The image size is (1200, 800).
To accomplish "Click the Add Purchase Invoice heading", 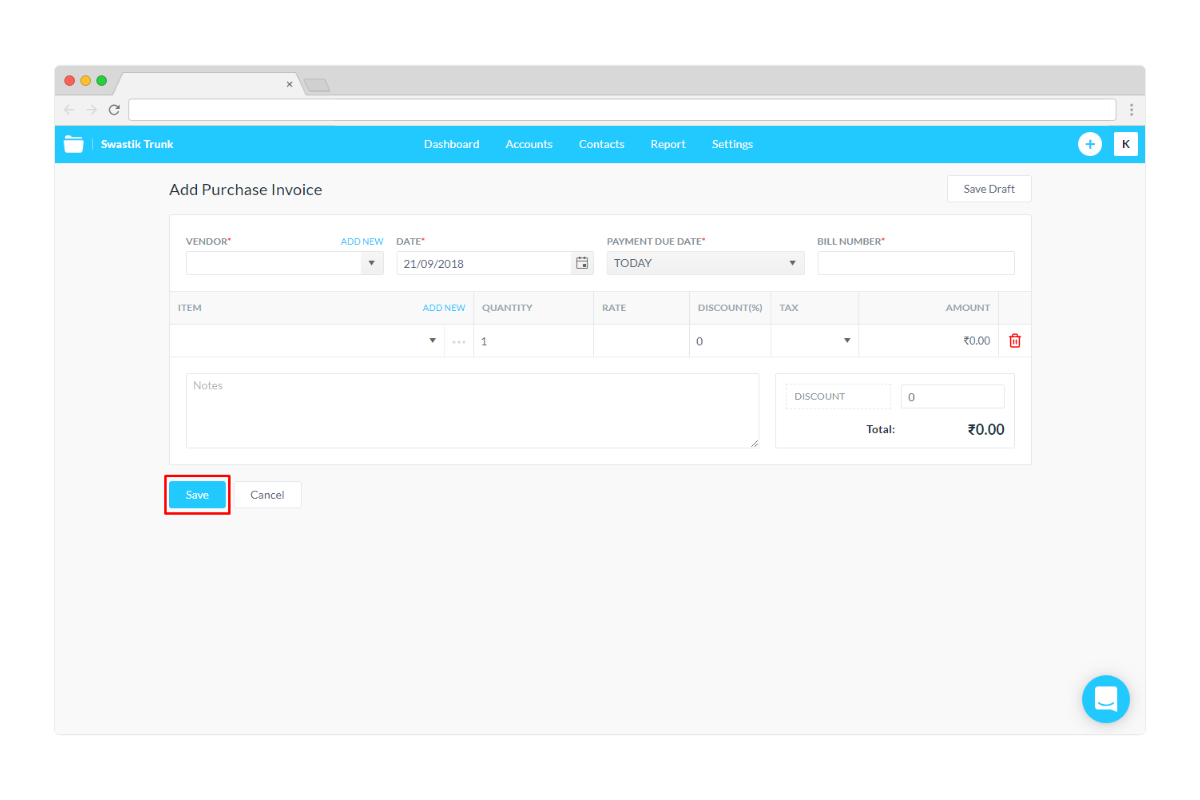I will click(246, 190).
